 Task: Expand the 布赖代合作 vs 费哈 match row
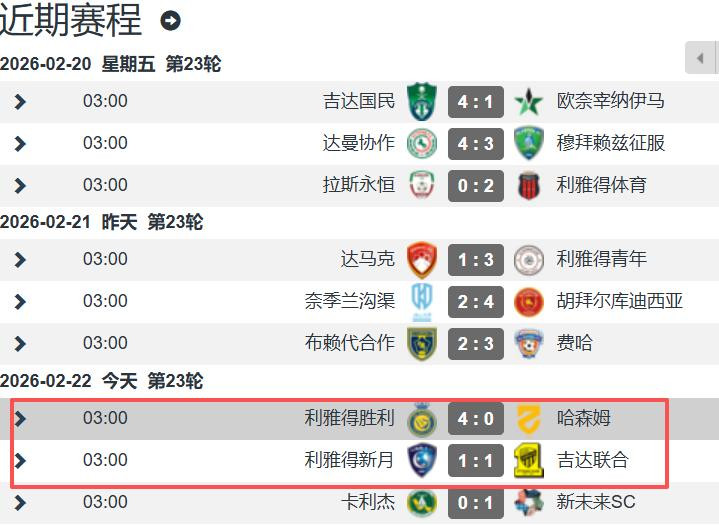coord(20,343)
